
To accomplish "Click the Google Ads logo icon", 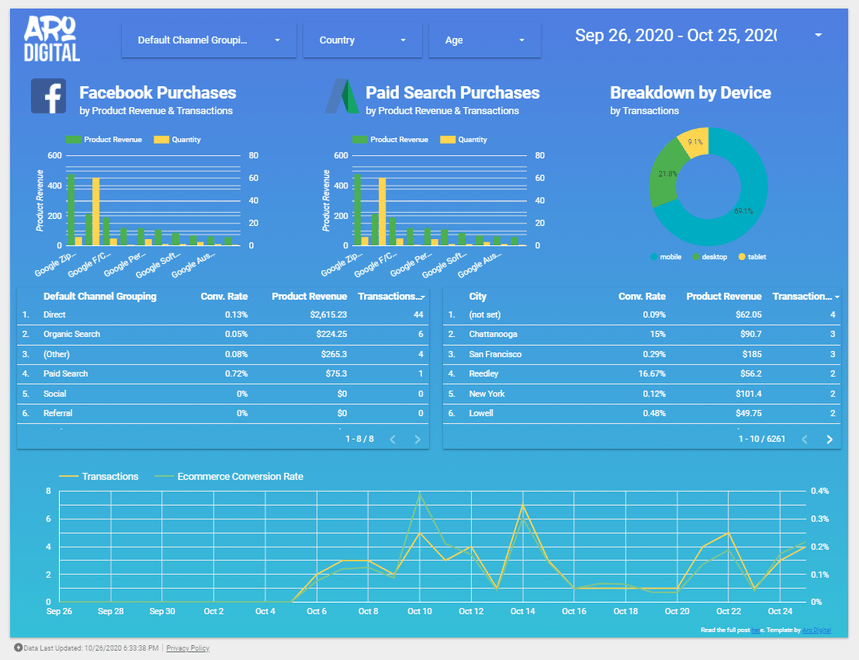I will click(341, 97).
